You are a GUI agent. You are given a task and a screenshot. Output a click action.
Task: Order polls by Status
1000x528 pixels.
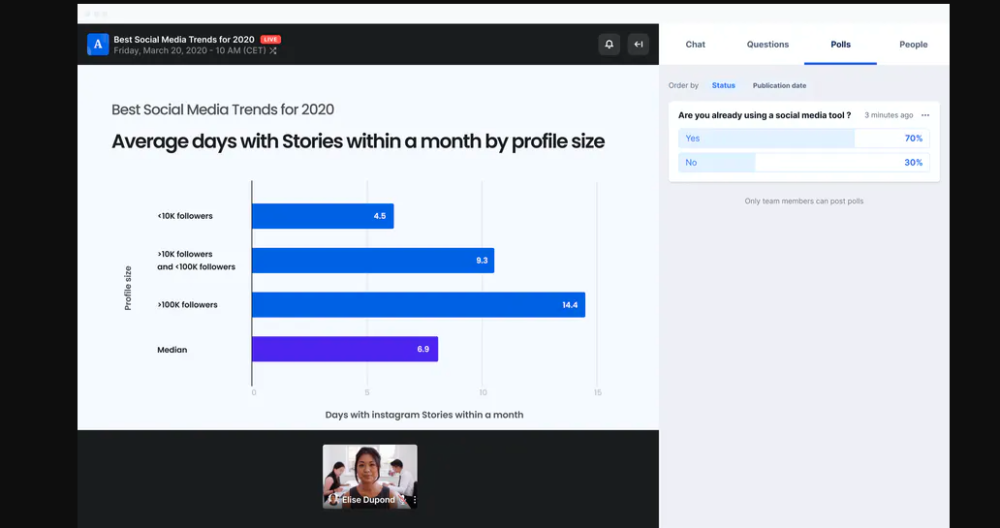tap(723, 86)
